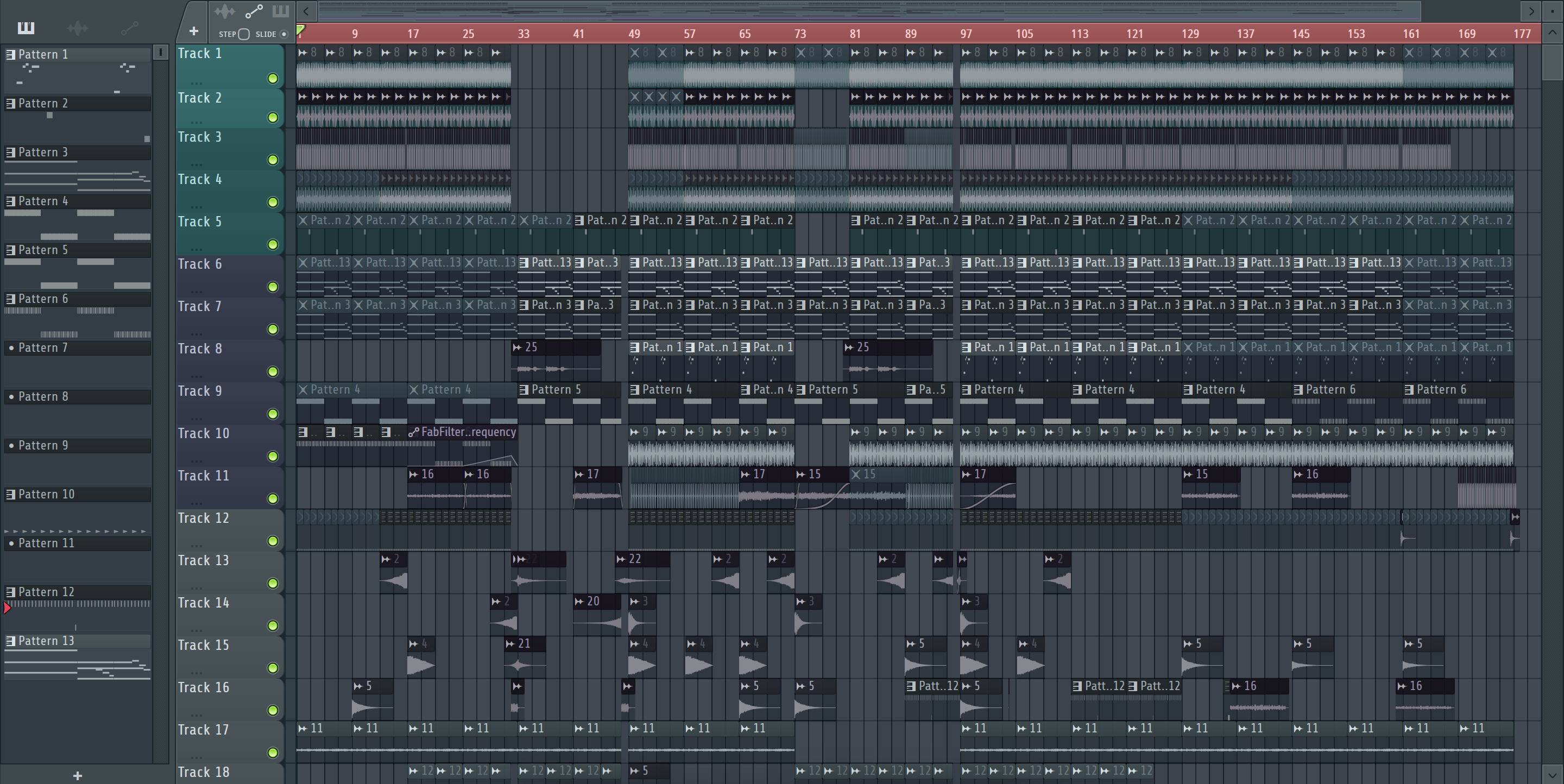Select the Track 14 header

(230, 615)
